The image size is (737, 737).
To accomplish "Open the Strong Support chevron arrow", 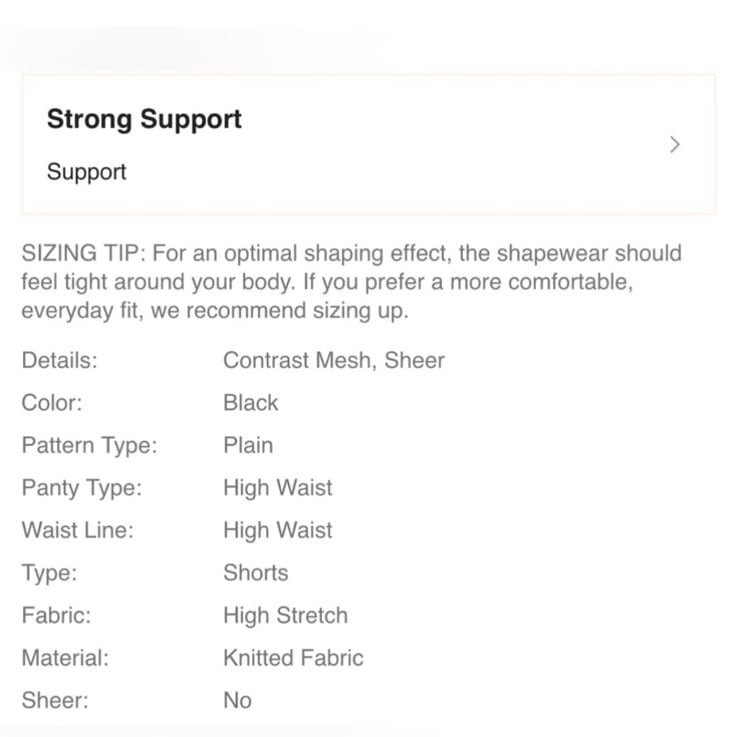I will coord(674,144).
